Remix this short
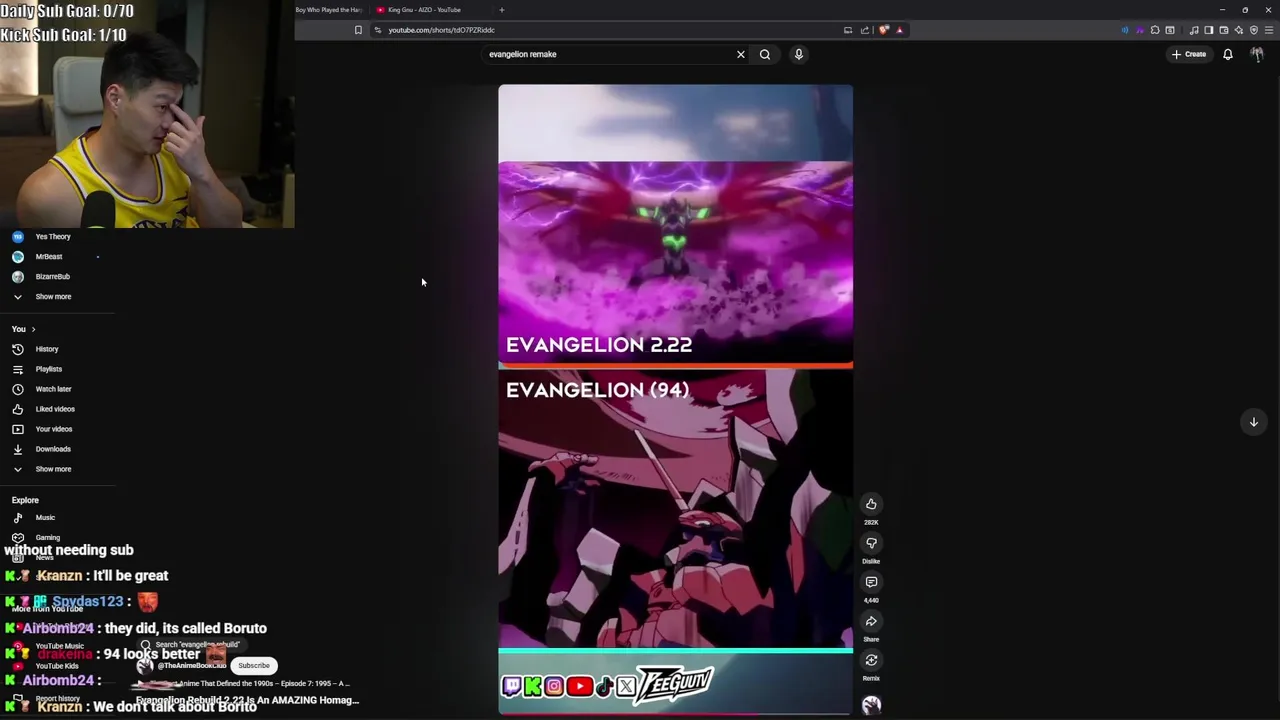 tap(871, 660)
